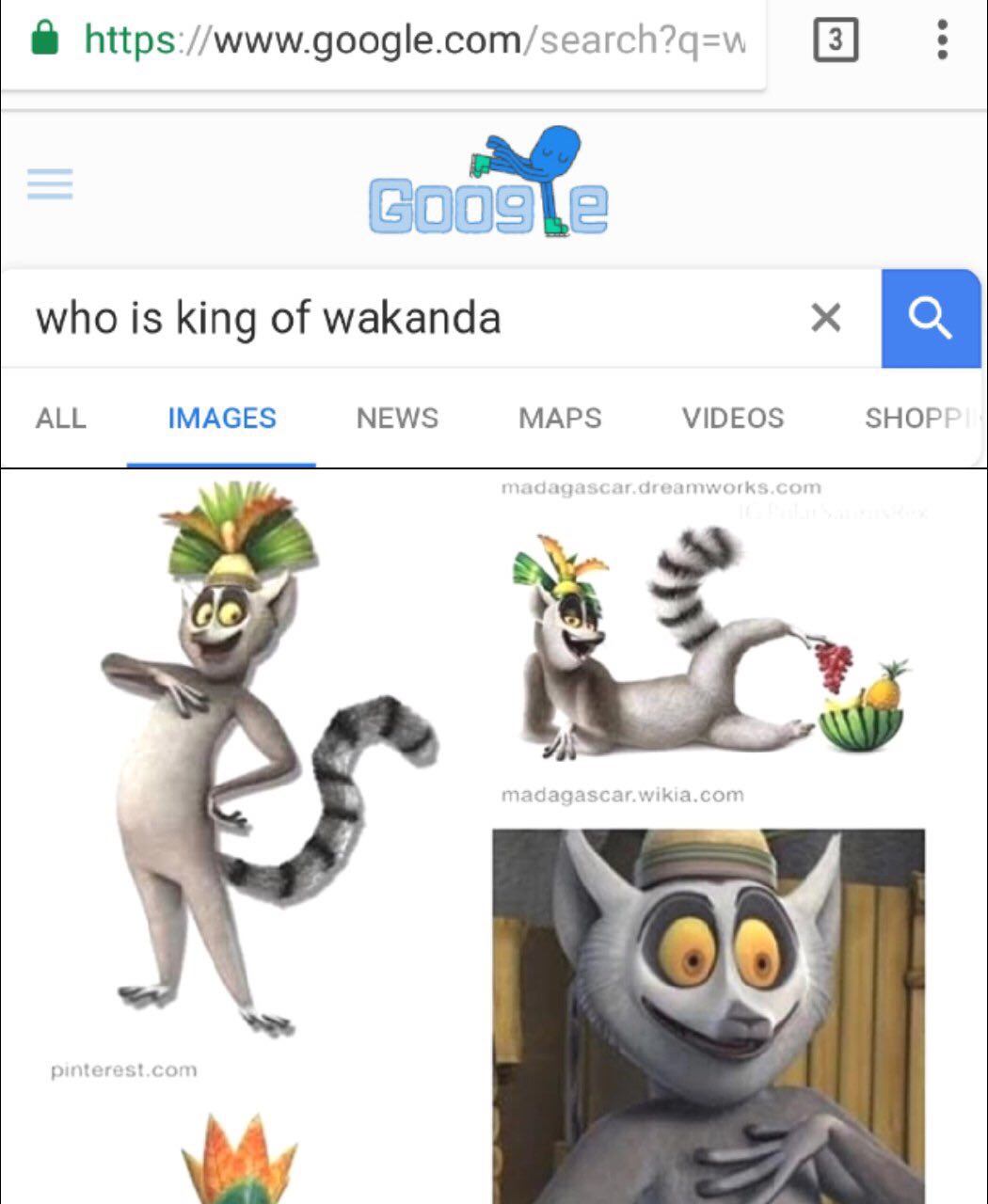Image resolution: width=988 pixels, height=1204 pixels.
Task: Open the SHOPPING tab
Action: click(922, 418)
